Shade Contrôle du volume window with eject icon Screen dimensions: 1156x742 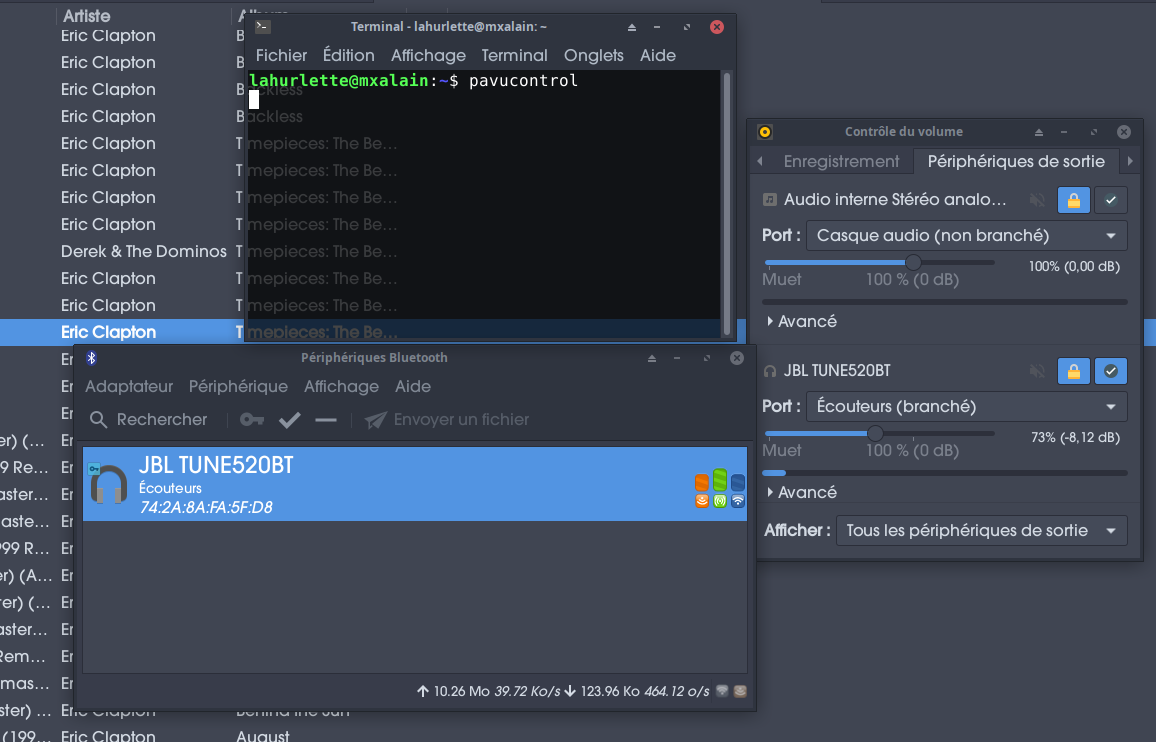1039,132
